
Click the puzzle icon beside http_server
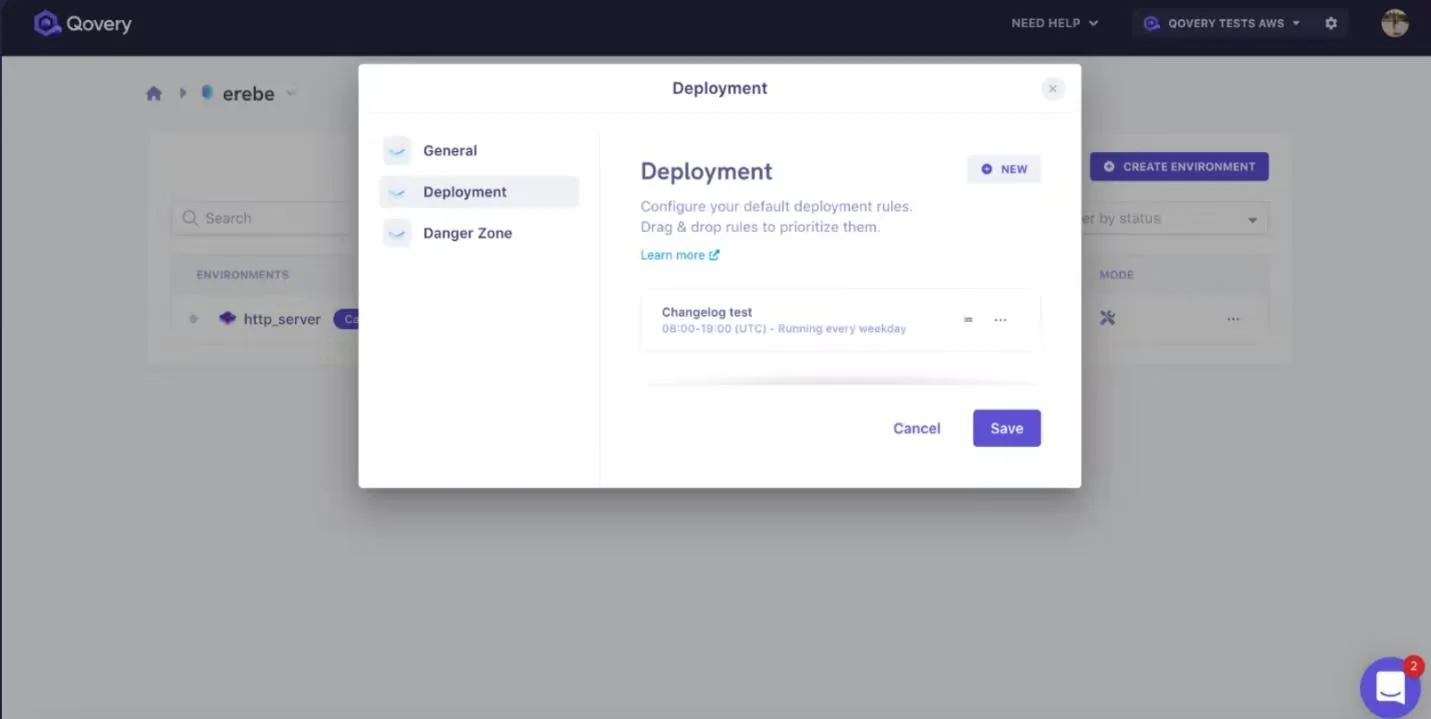pyautogui.click(x=227, y=318)
